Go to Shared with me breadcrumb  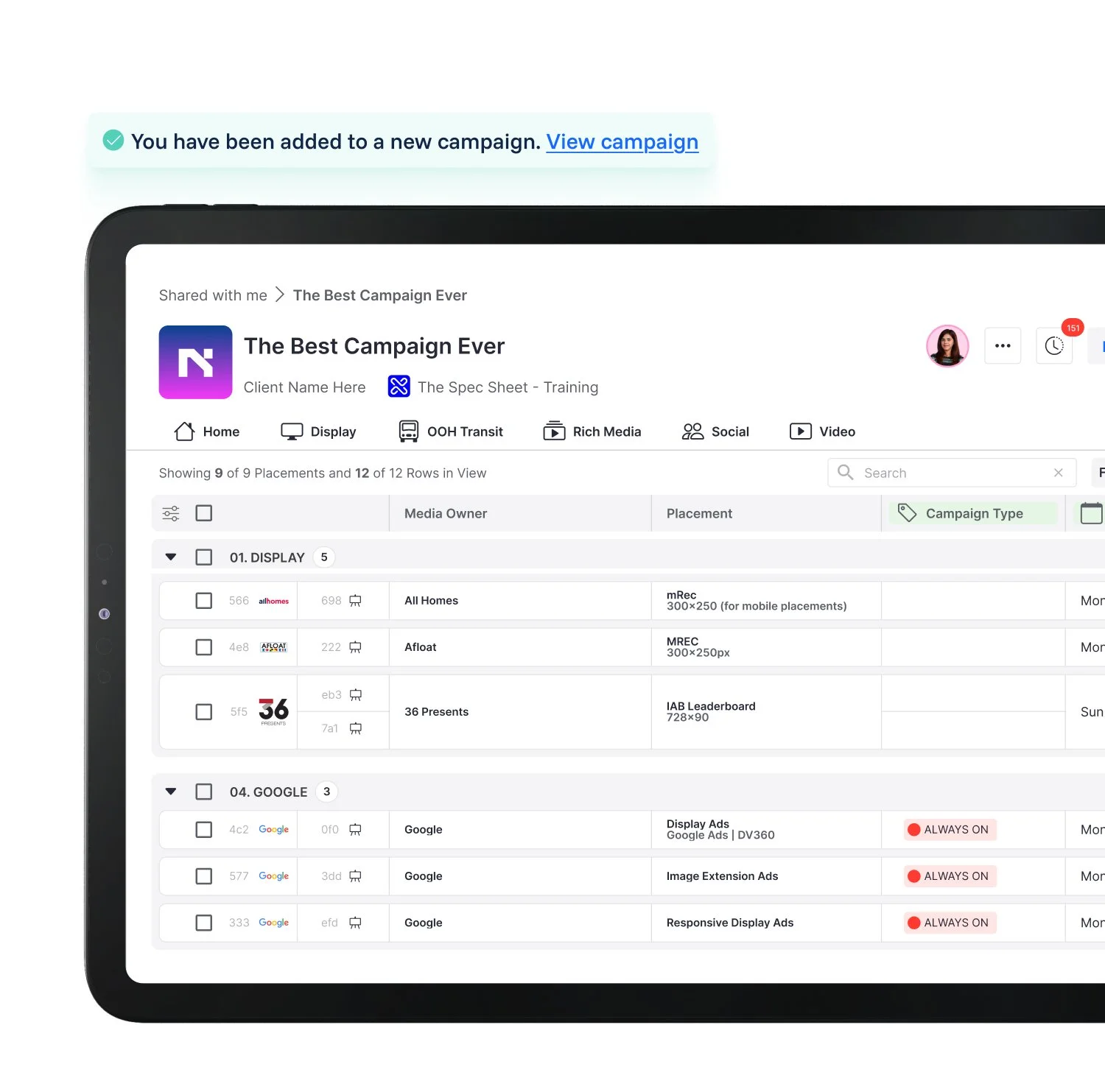213,295
